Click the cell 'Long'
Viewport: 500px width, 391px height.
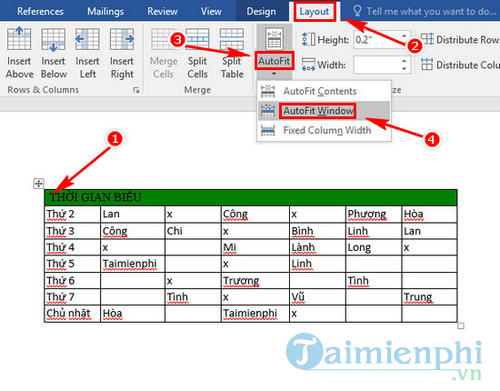coord(373,247)
